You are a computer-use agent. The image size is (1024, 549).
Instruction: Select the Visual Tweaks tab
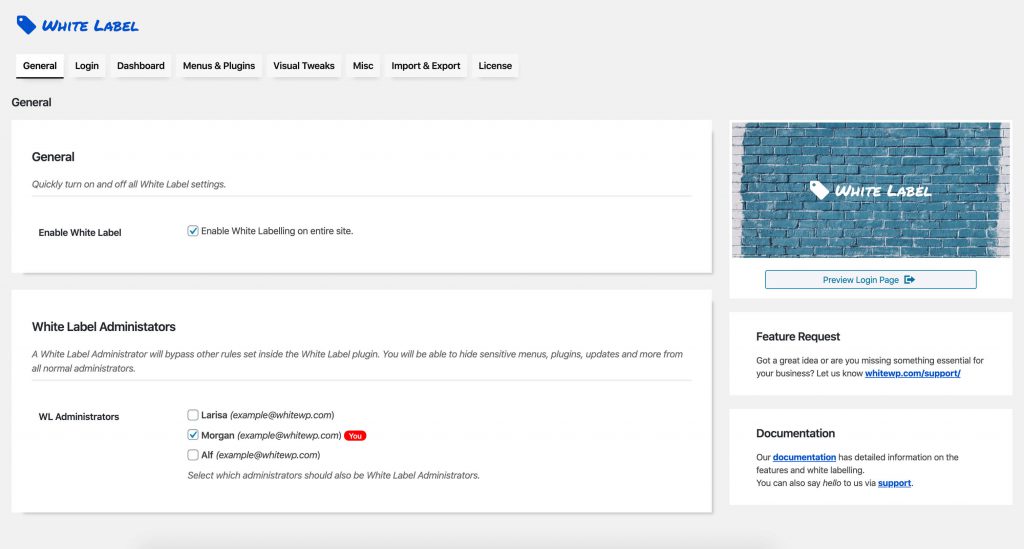pyautogui.click(x=304, y=66)
